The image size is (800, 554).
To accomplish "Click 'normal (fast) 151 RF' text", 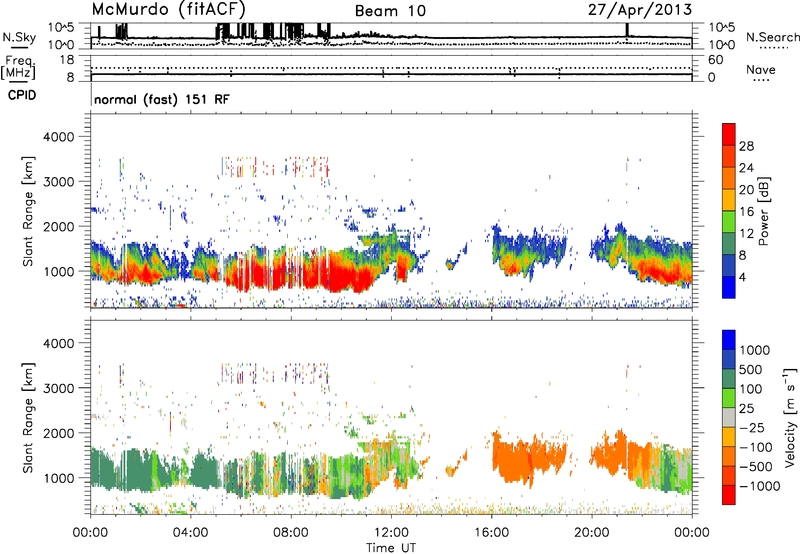I will (162, 99).
